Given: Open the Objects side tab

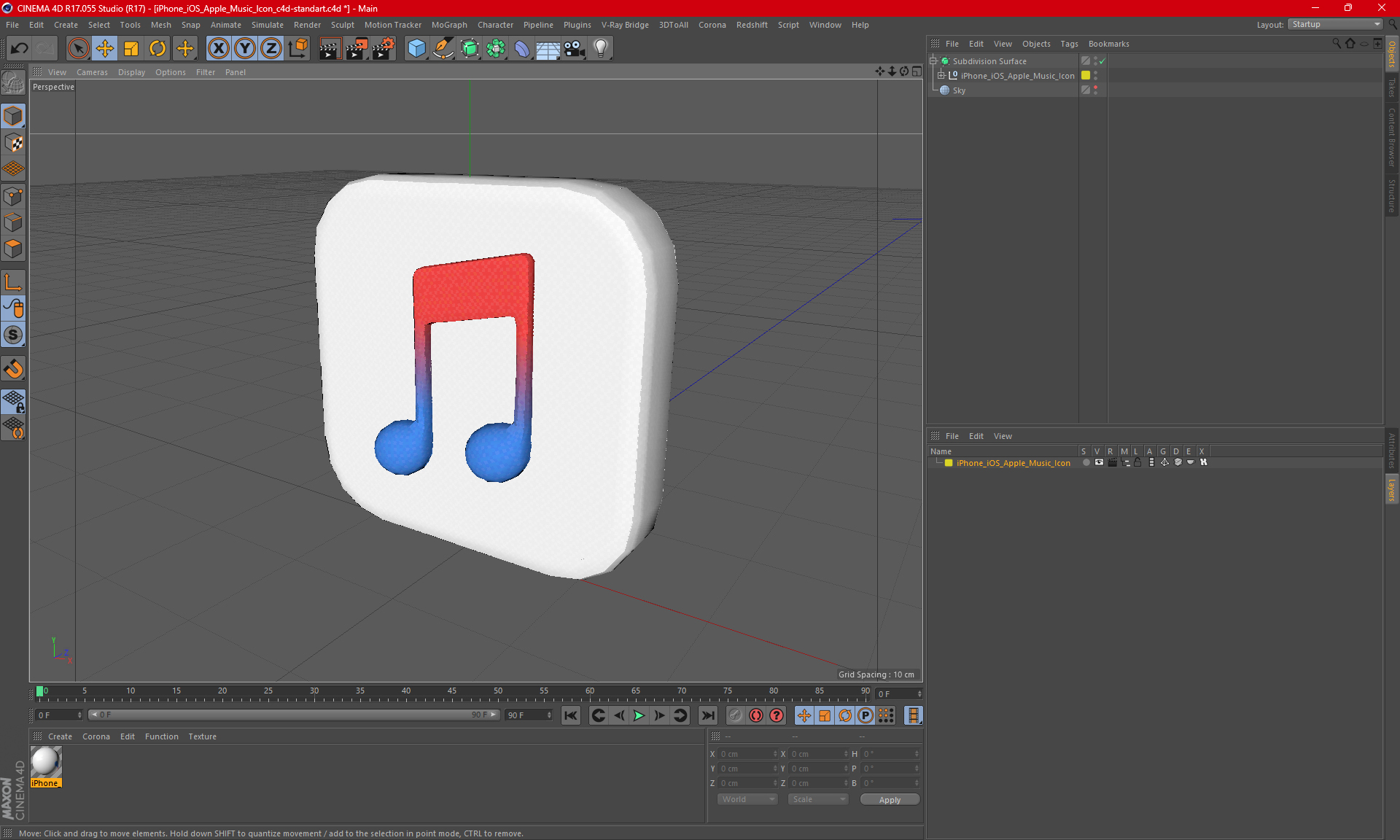Looking at the screenshot, I should pyautogui.click(x=1392, y=55).
